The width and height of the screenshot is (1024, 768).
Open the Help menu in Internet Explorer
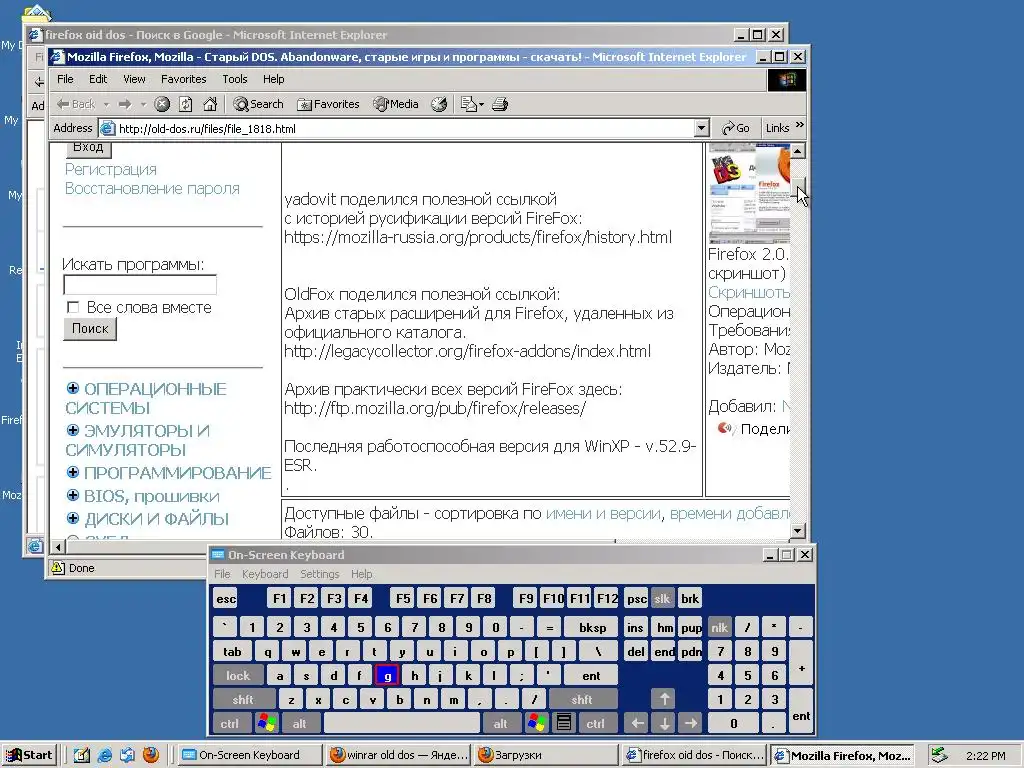274,79
